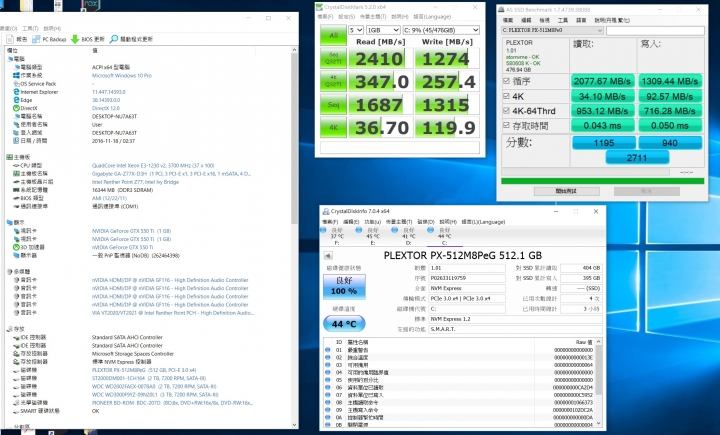This screenshot has height=435, width=720.
Task: Click the driver update magnifier icon
Action: (x=114, y=39)
